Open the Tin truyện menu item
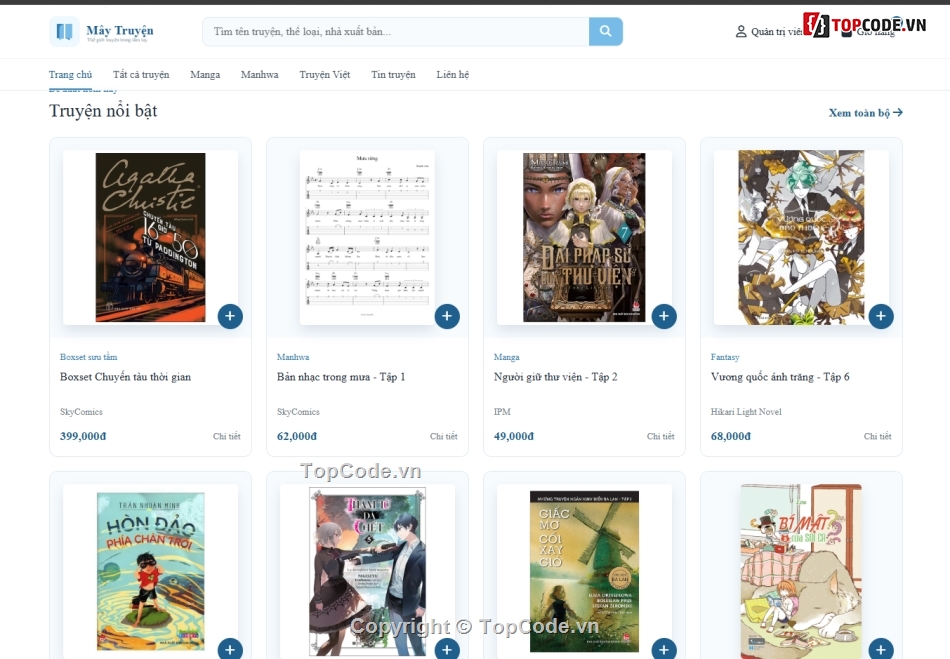 tap(393, 75)
